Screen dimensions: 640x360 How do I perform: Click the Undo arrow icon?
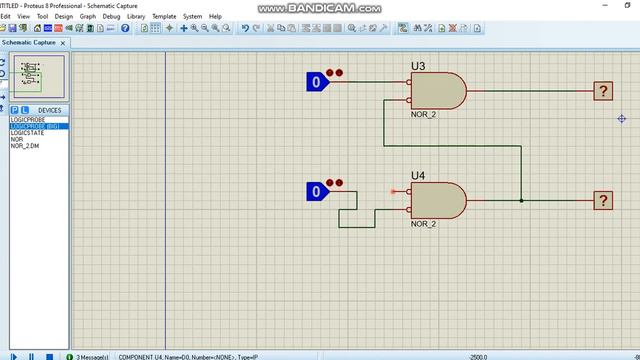[245, 28]
